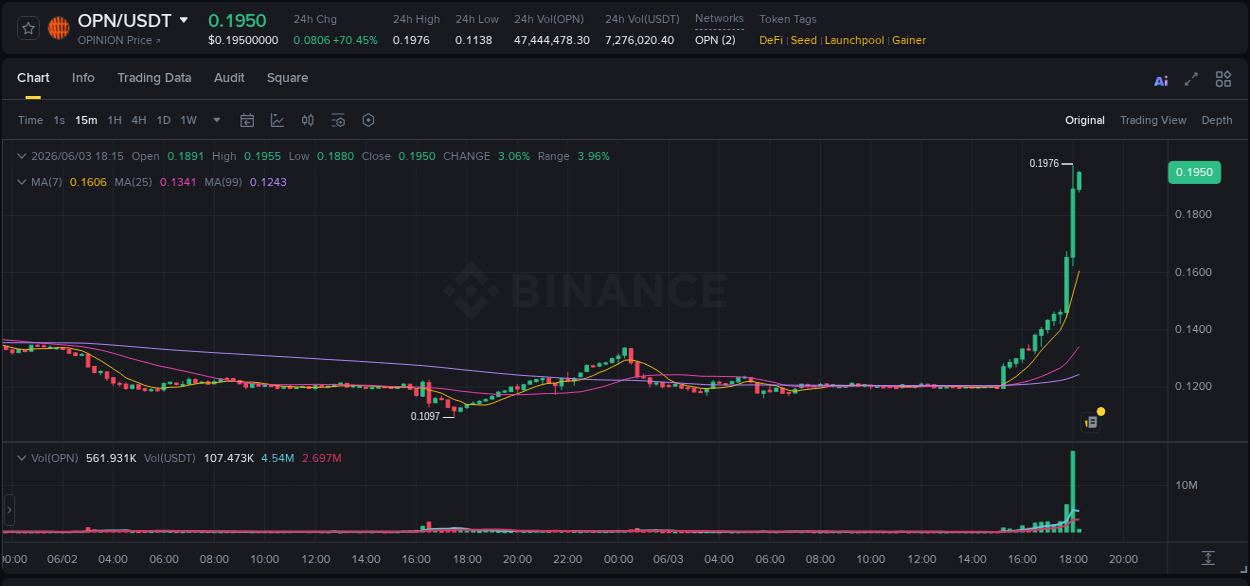Image resolution: width=1250 pixels, height=586 pixels.
Task: Click the MA(25) indicator label
Action: pyautogui.click(x=132, y=182)
